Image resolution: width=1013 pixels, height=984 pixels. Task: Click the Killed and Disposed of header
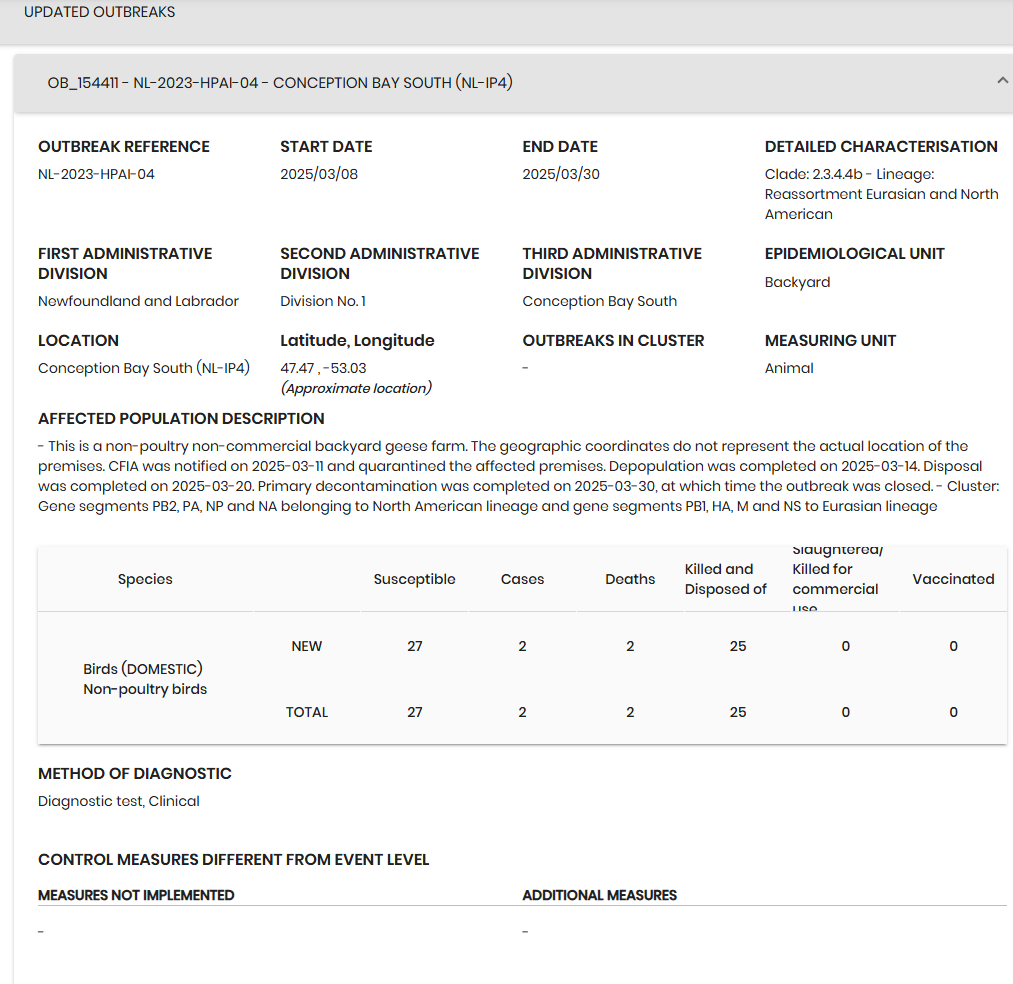click(726, 579)
